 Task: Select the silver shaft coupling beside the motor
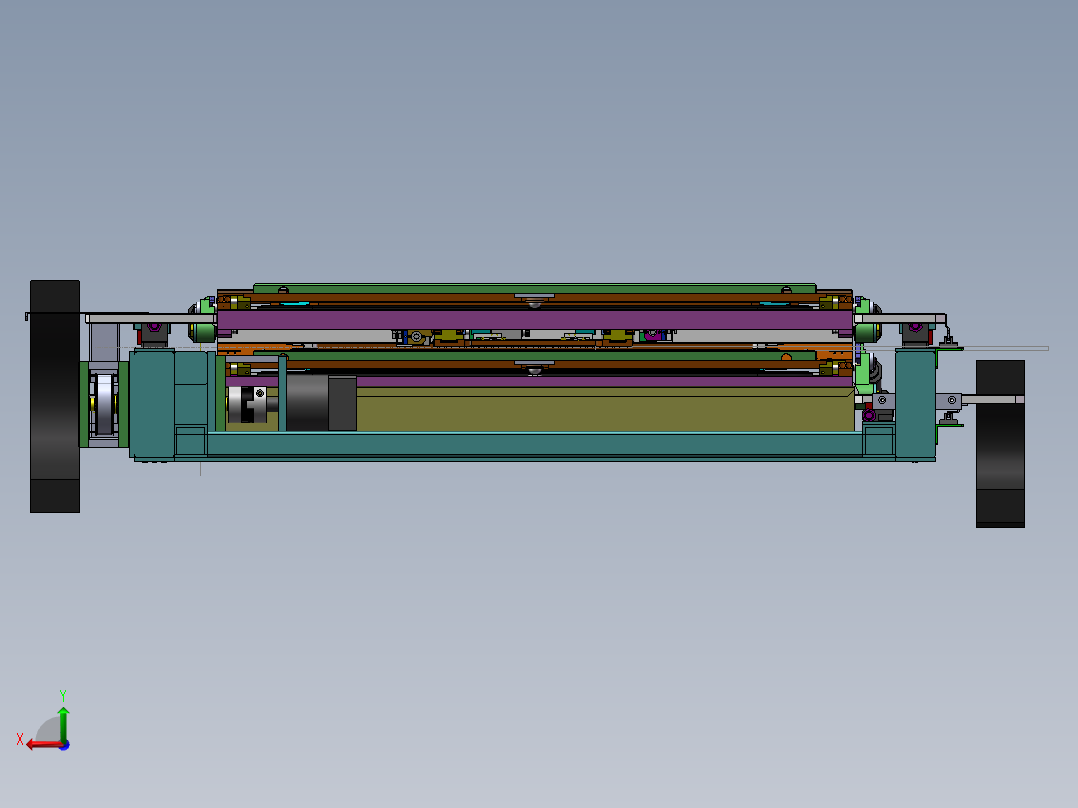247,404
